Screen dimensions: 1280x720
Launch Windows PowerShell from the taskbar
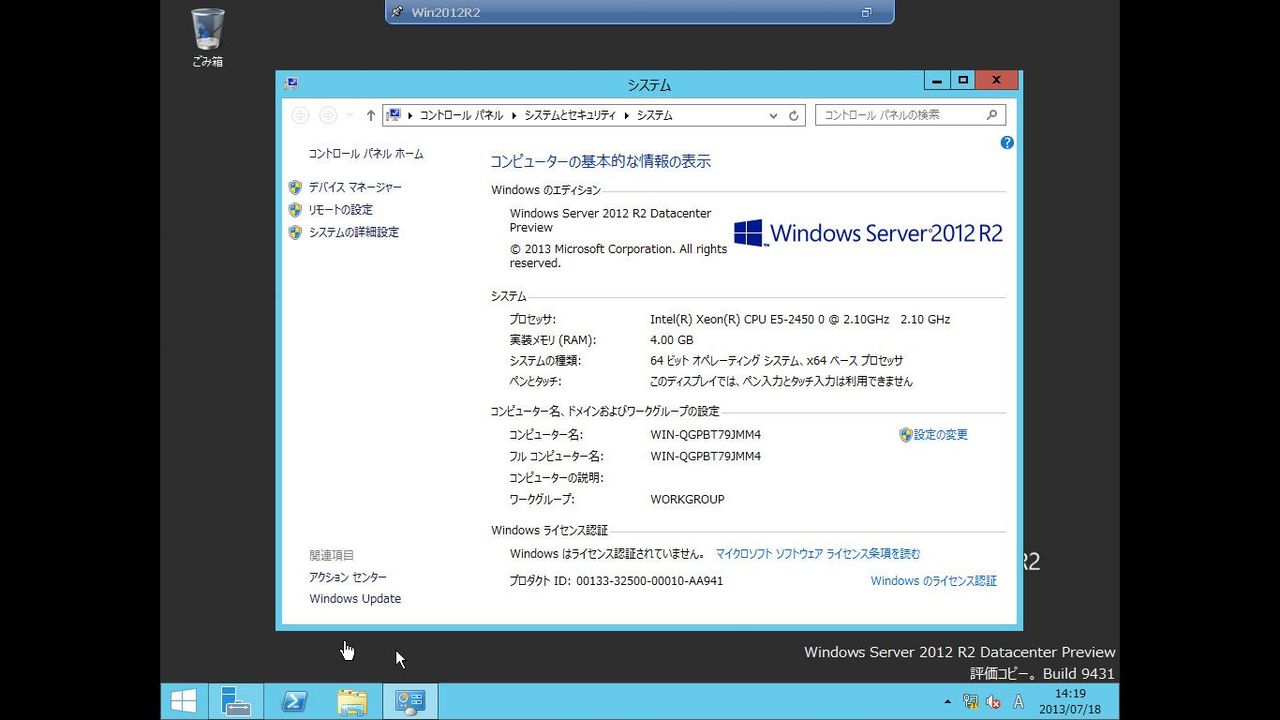pos(294,701)
